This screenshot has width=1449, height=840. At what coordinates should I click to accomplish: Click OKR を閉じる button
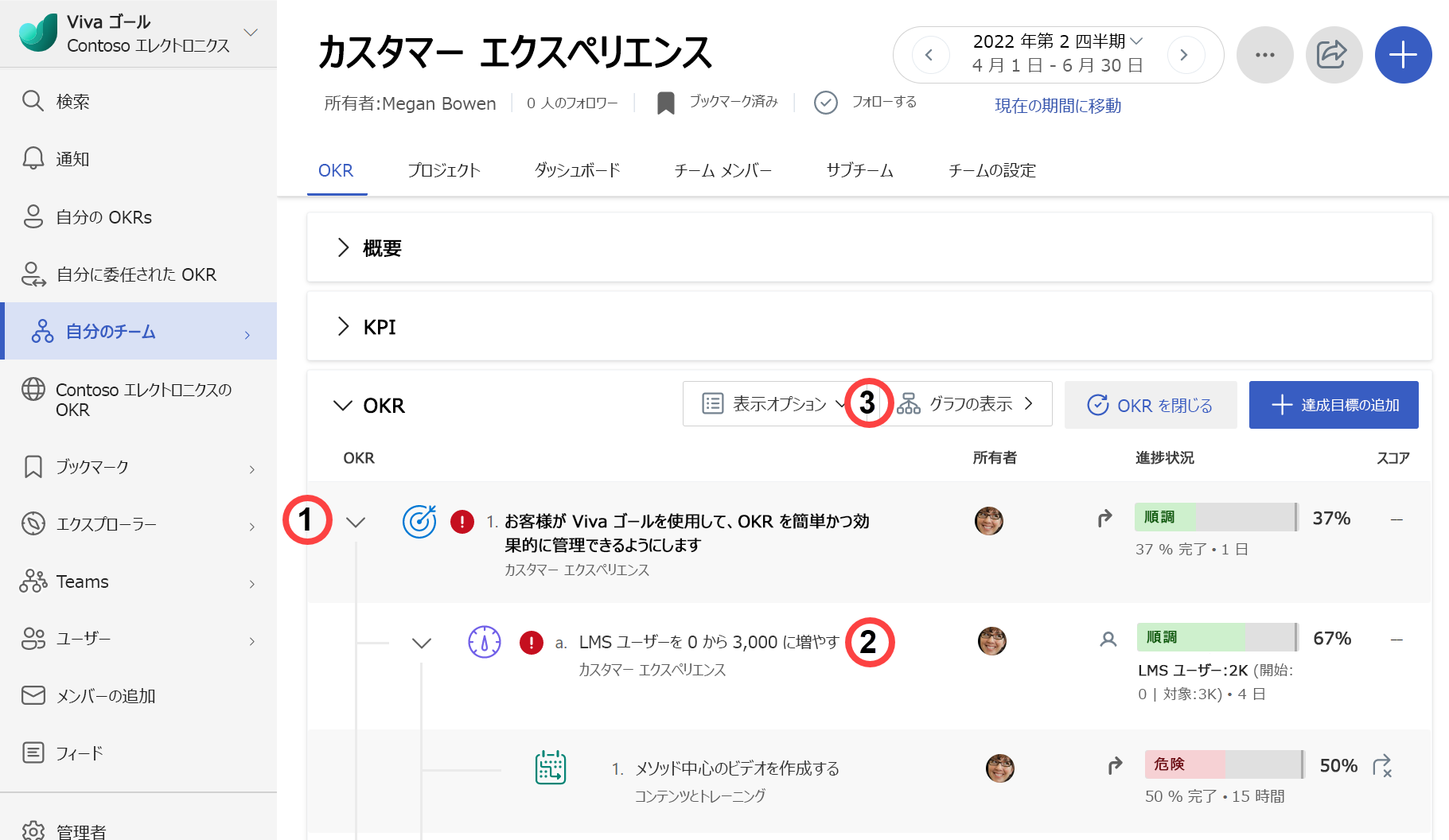[1150, 405]
